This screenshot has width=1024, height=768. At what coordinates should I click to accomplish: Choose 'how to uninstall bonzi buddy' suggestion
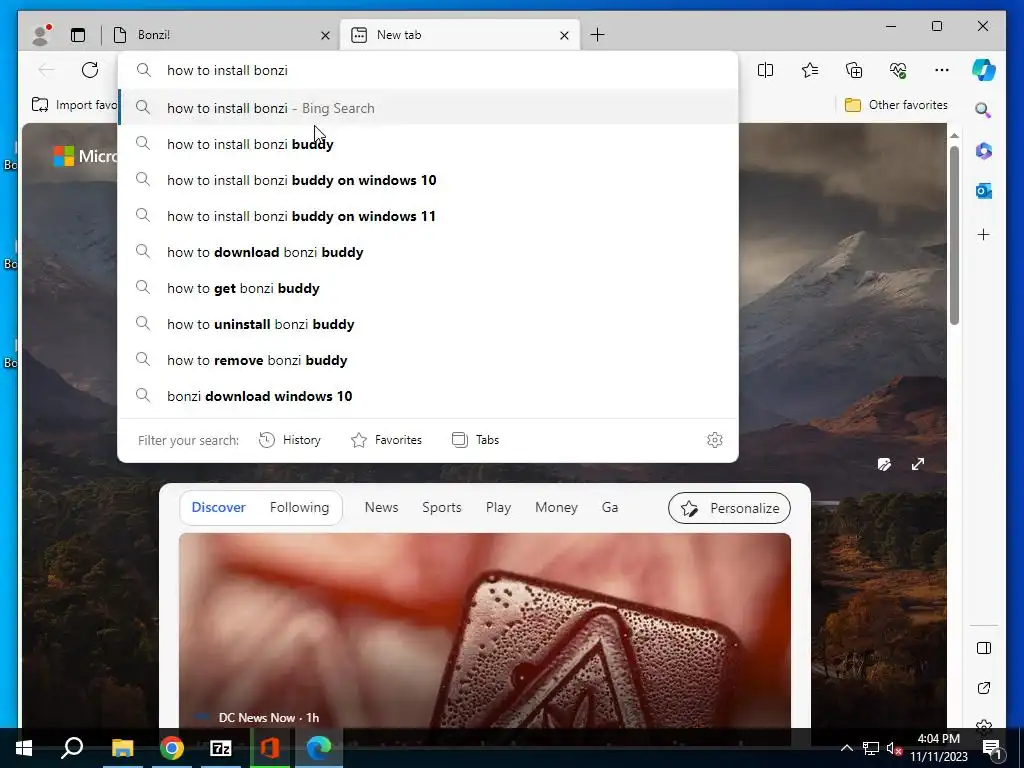[x=428, y=323]
